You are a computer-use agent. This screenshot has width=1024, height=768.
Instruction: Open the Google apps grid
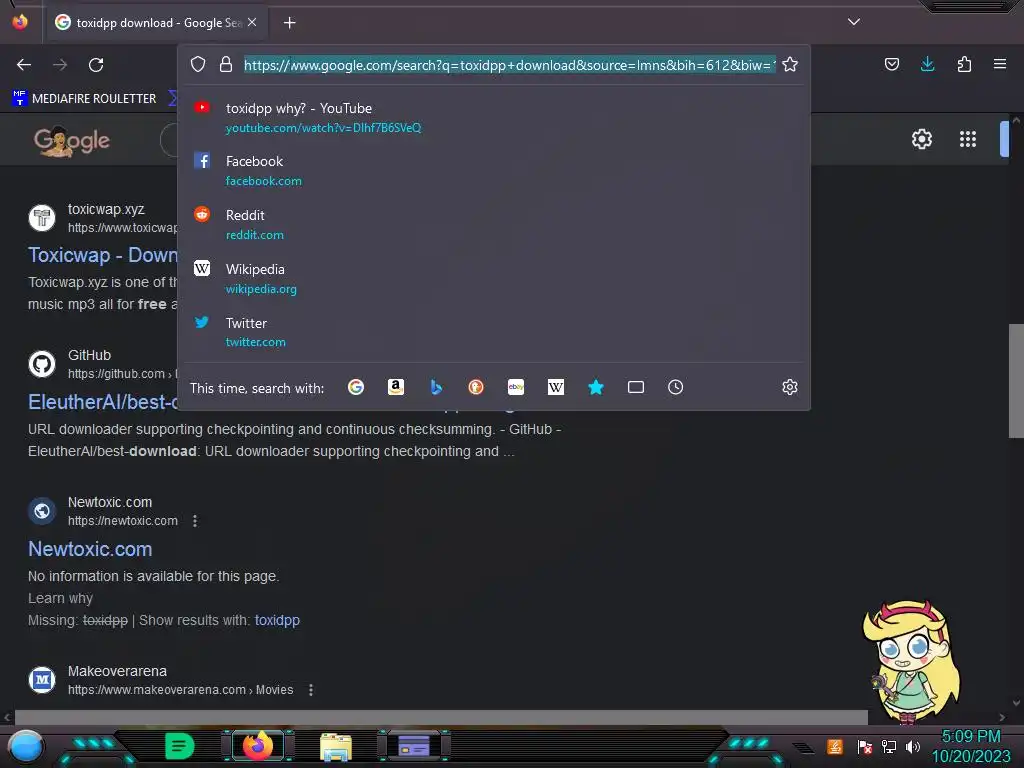967,139
